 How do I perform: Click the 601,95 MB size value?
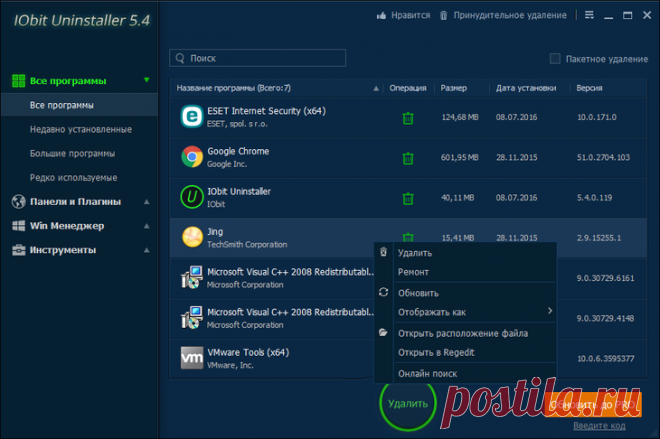[x=459, y=157]
